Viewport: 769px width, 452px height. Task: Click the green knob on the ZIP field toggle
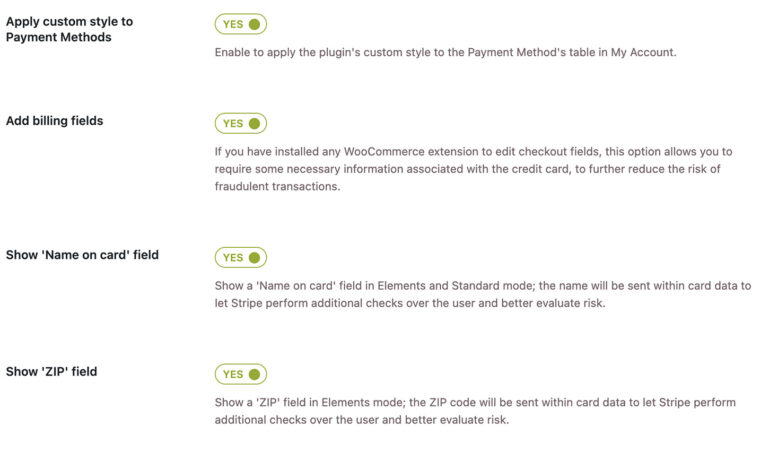(255, 375)
